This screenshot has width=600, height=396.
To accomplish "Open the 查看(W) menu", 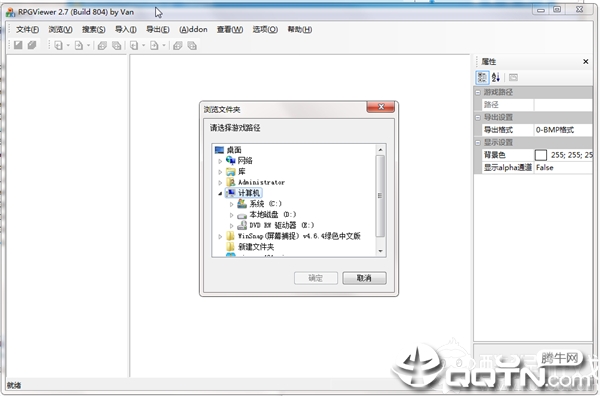I will coord(230,29).
